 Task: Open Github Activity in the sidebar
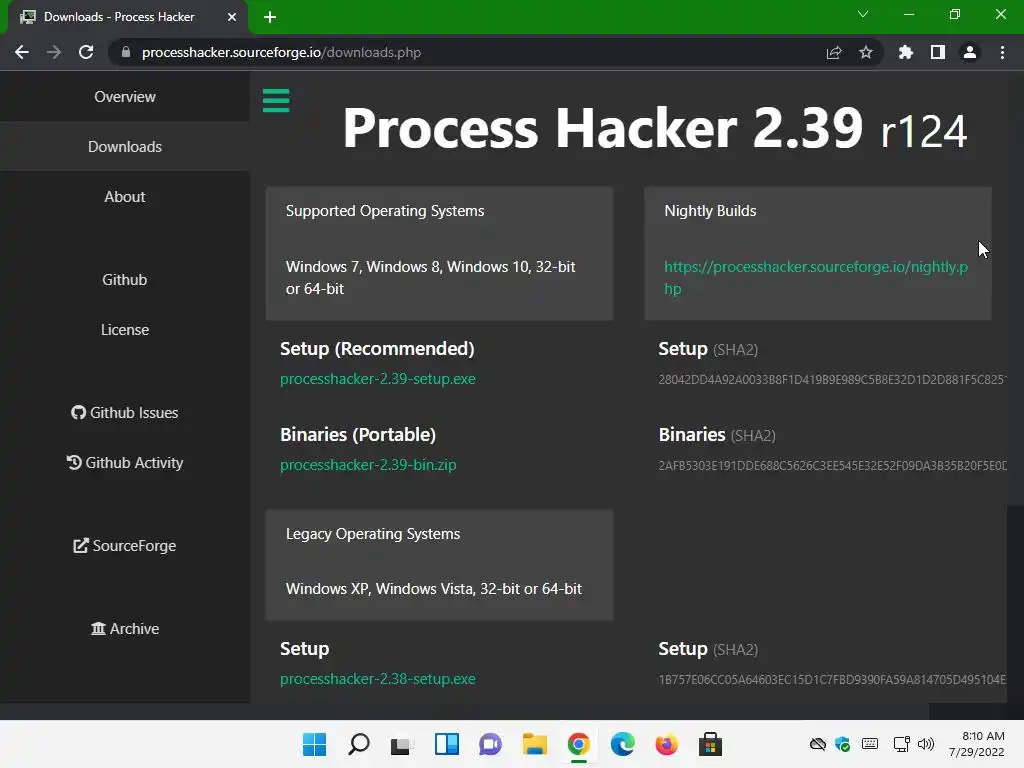[x=125, y=462]
